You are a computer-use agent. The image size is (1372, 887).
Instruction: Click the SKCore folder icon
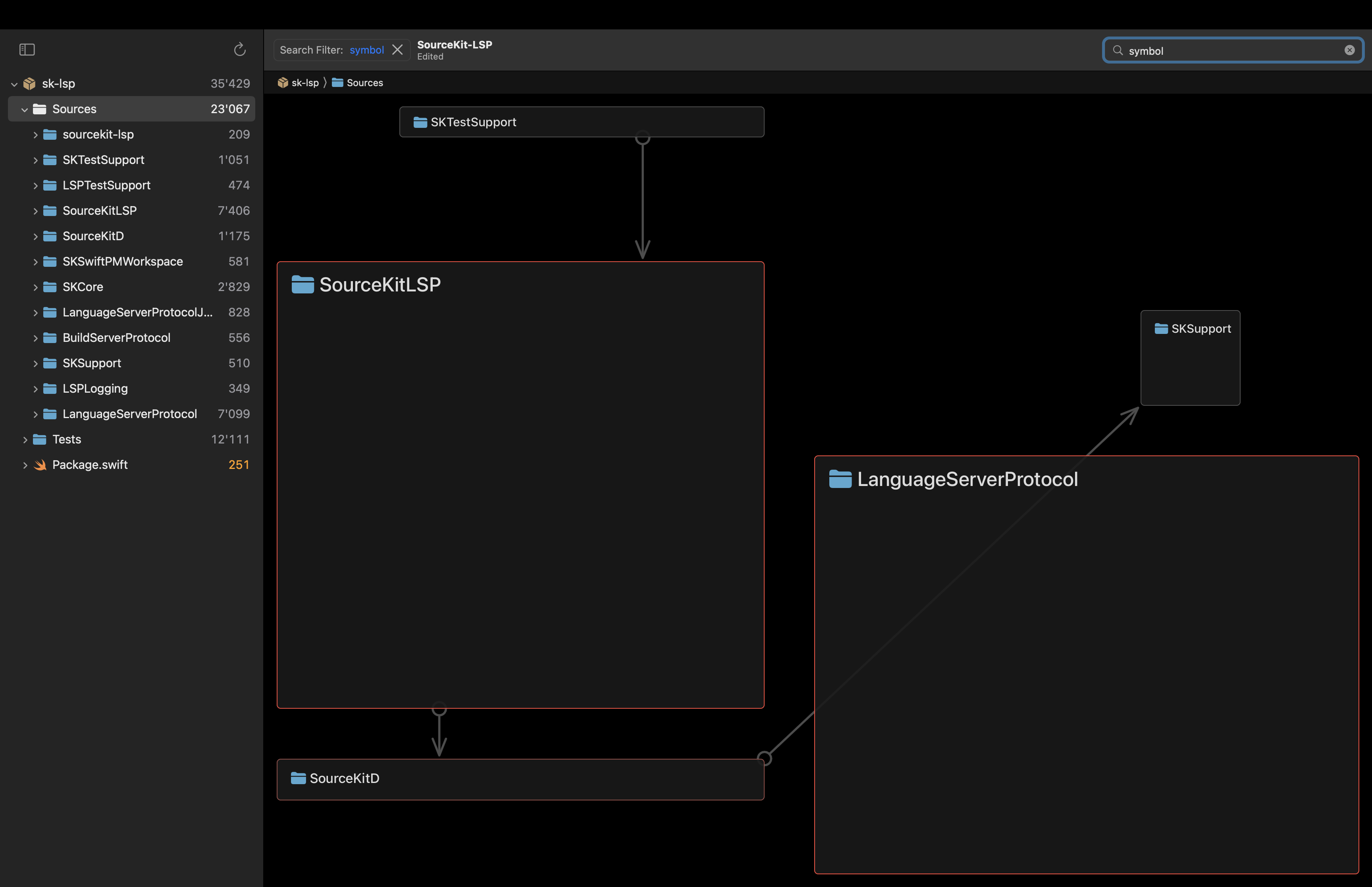(x=50, y=287)
